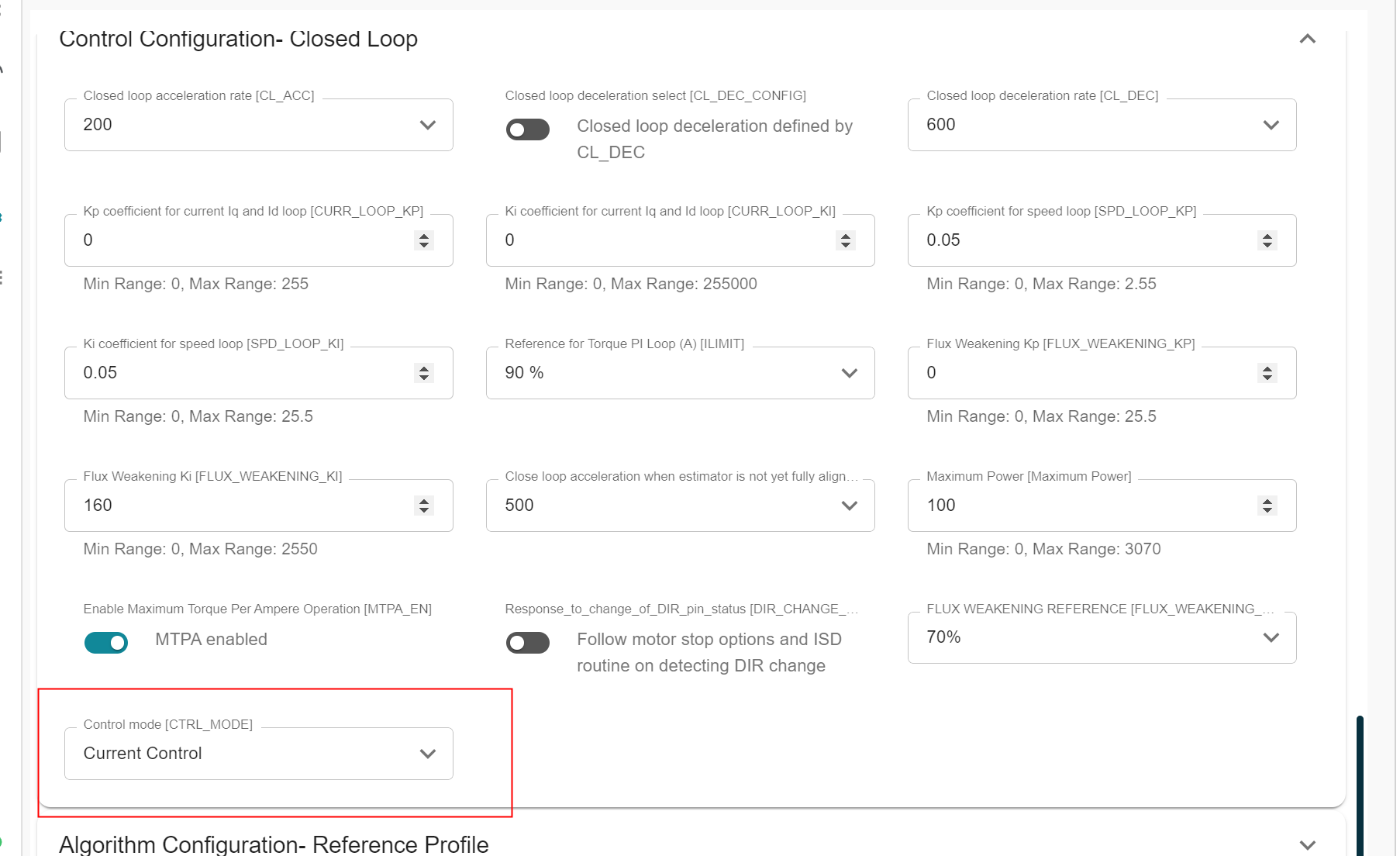
Task: Toggle the DIR change response switch
Action: (x=528, y=643)
